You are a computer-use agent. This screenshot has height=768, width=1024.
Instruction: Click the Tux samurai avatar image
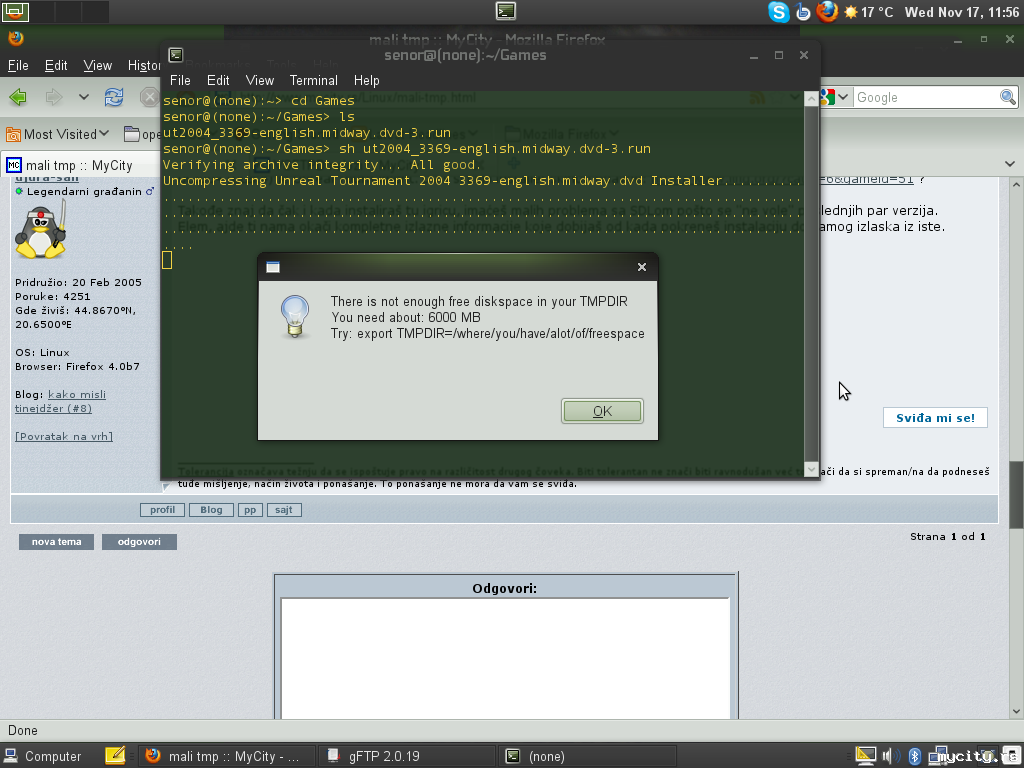(40, 229)
